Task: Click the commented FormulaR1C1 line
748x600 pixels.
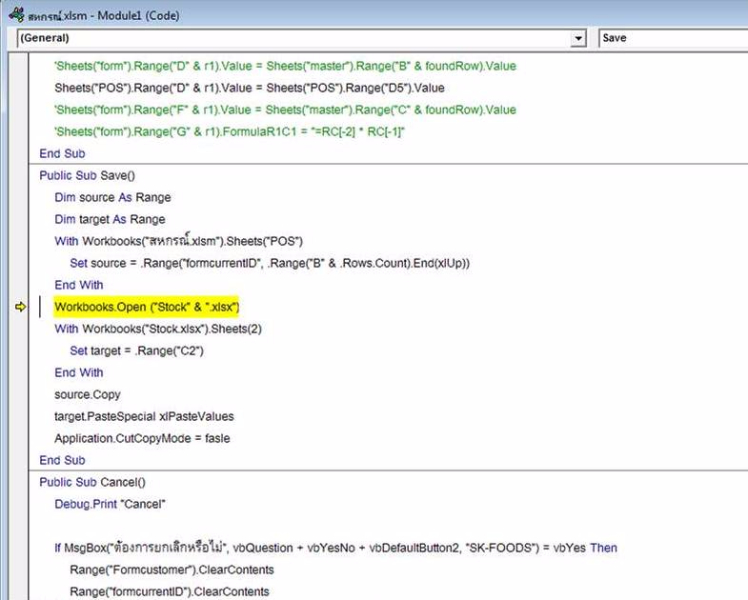Action: point(229,132)
